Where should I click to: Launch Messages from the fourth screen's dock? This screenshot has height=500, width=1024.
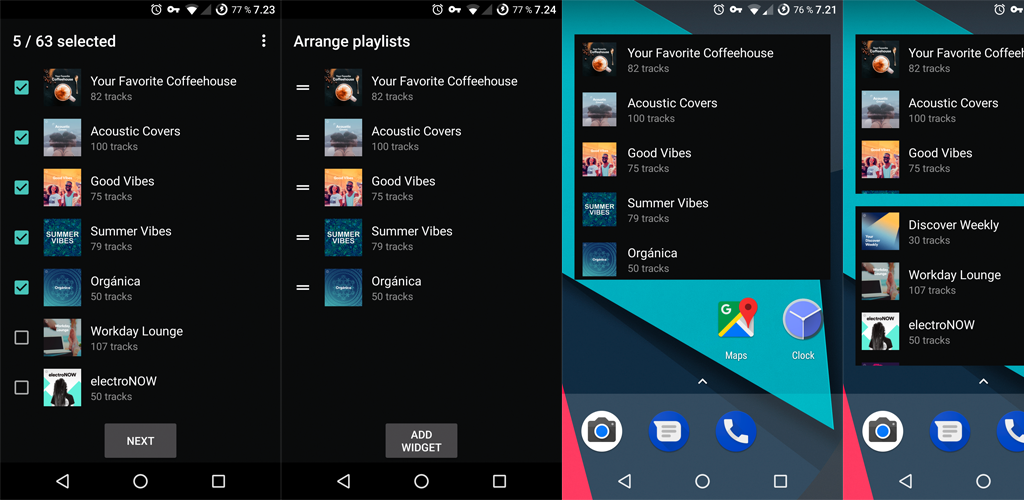click(x=950, y=431)
